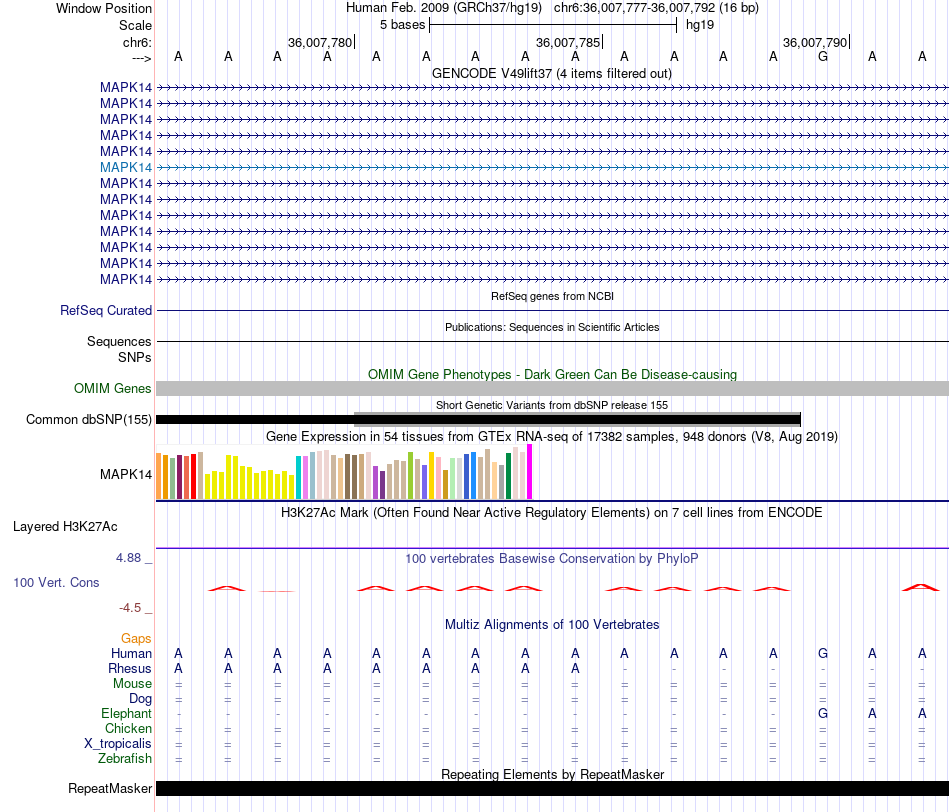
Task: Open the GTEx Gene Expression track title
Action: [552, 436]
